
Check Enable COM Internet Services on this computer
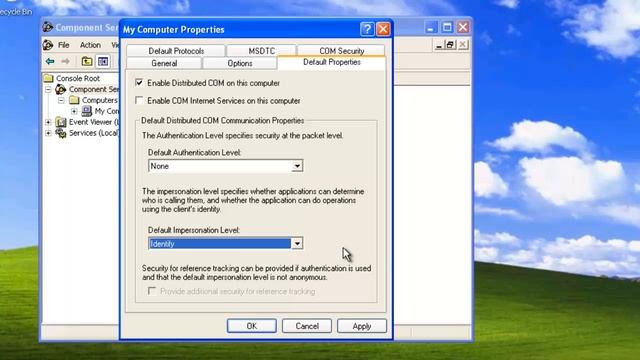click(139, 100)
